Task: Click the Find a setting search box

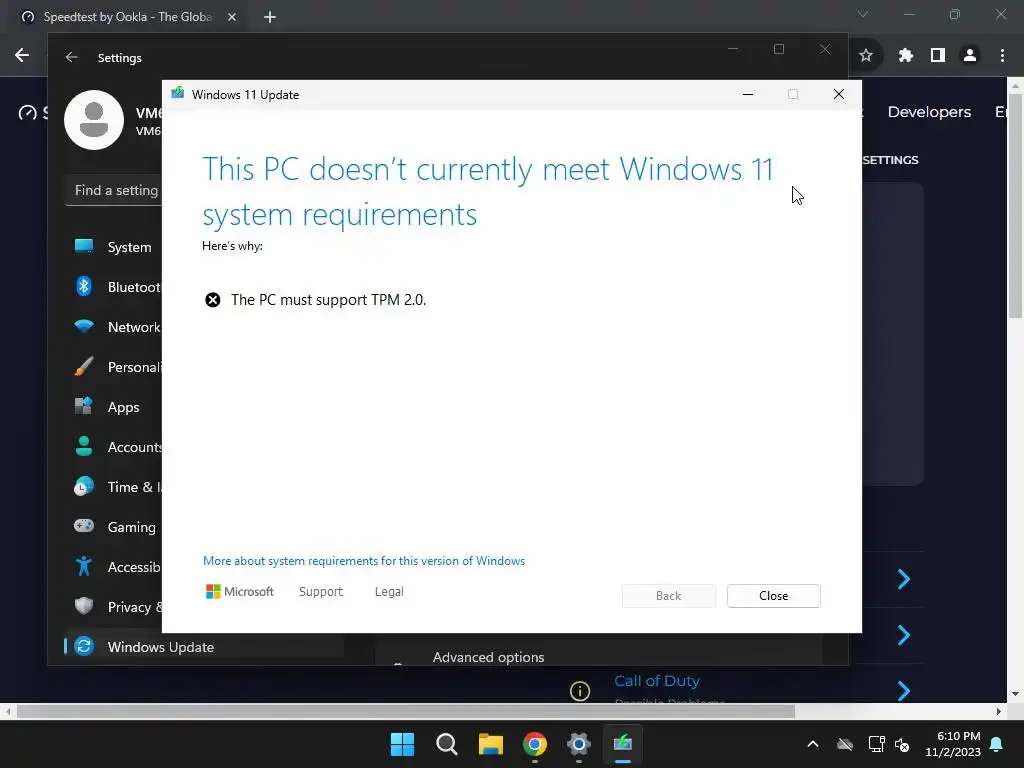Action: [x=114, y=190]
